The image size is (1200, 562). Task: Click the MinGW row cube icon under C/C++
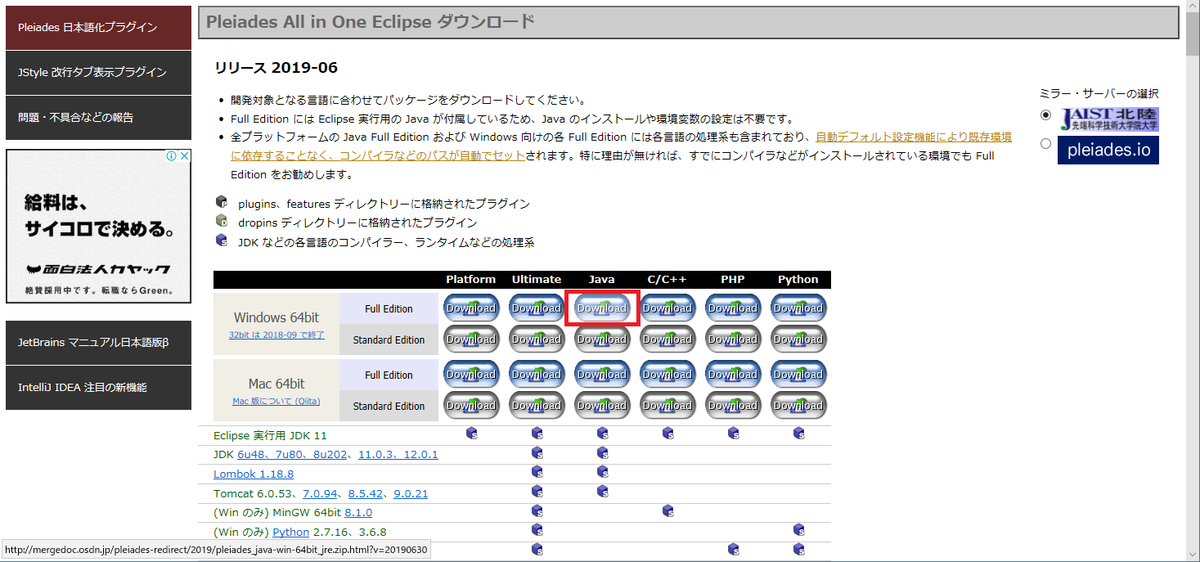[667, 511]
